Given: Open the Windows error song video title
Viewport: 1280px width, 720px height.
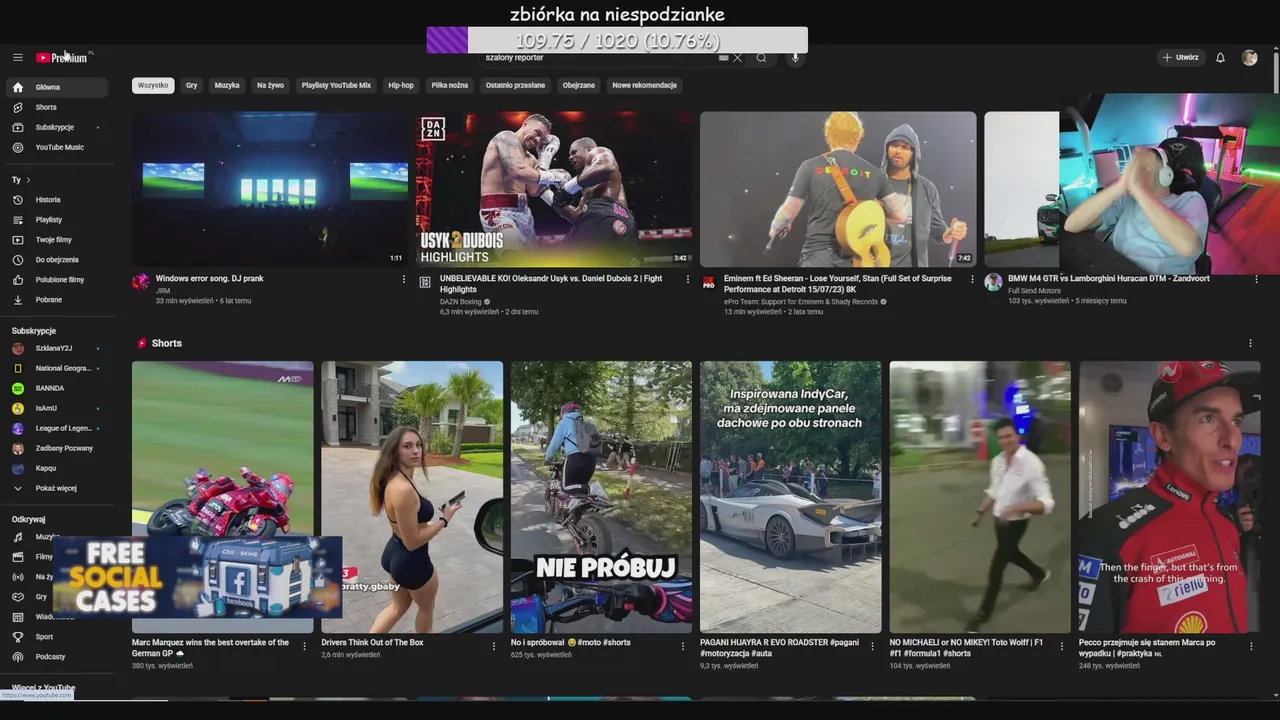Looking at the screenshot, I should [x=210, y=279].
